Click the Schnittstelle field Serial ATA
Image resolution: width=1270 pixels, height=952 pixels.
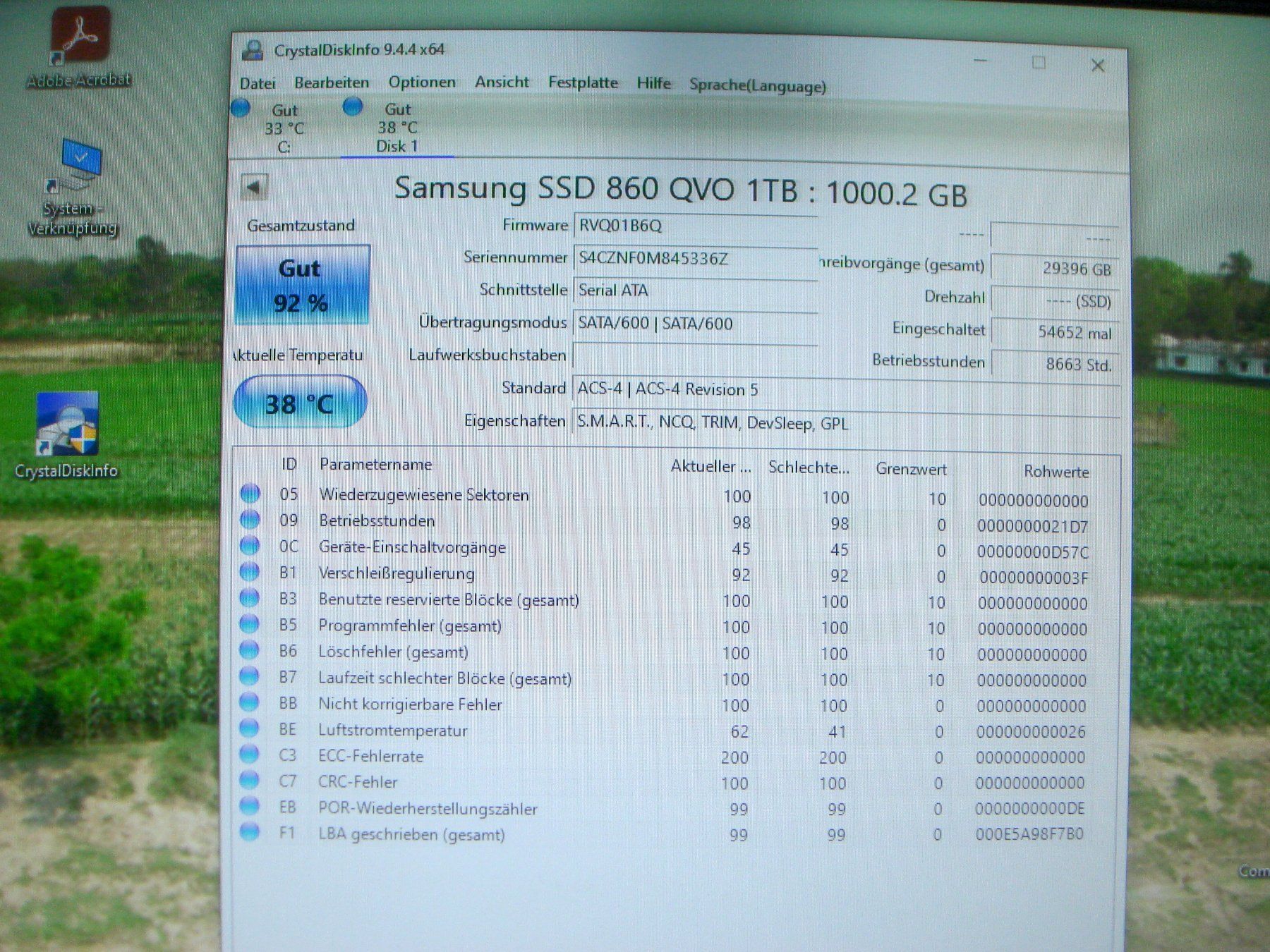[696, 291]
